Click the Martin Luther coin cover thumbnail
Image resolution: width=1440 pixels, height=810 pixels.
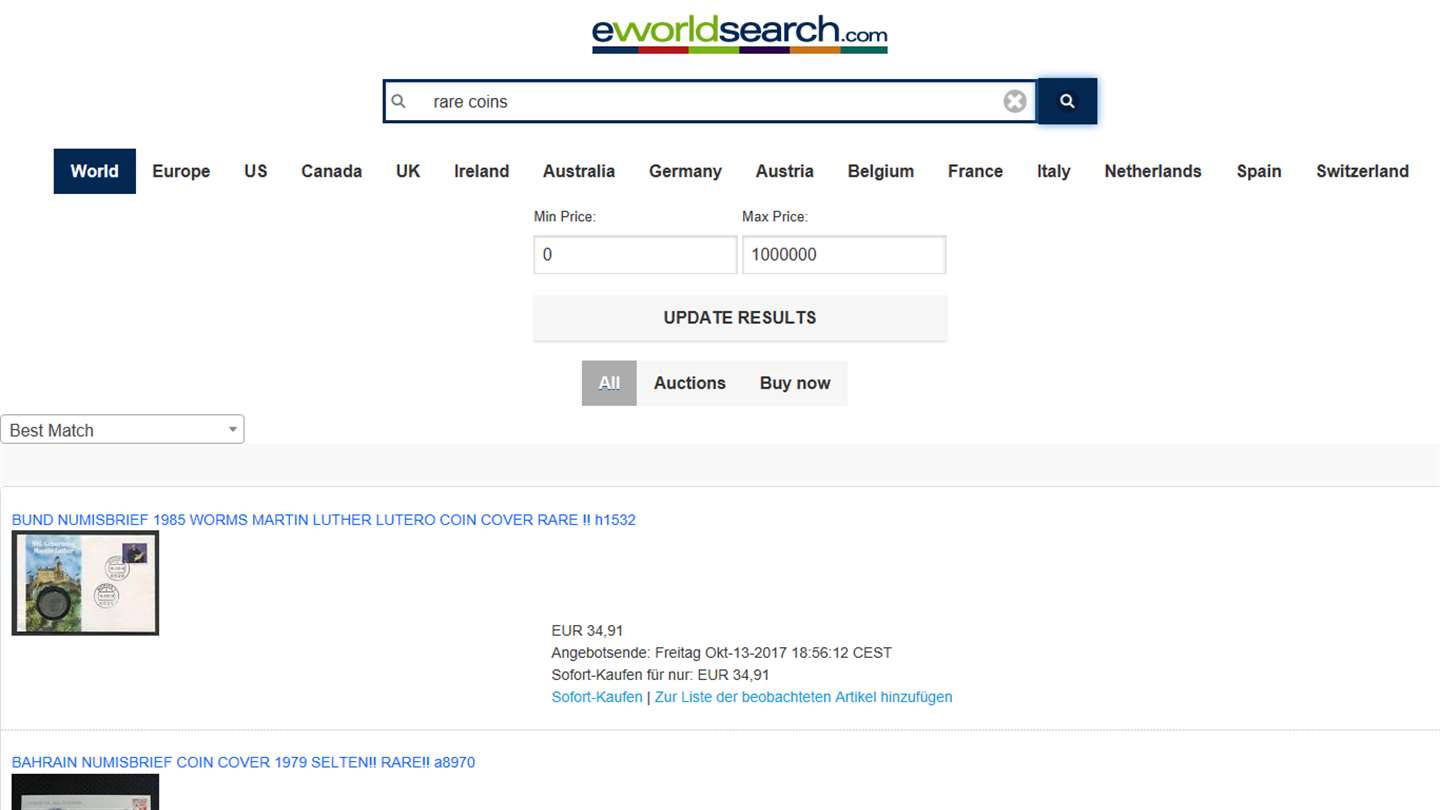85,583
